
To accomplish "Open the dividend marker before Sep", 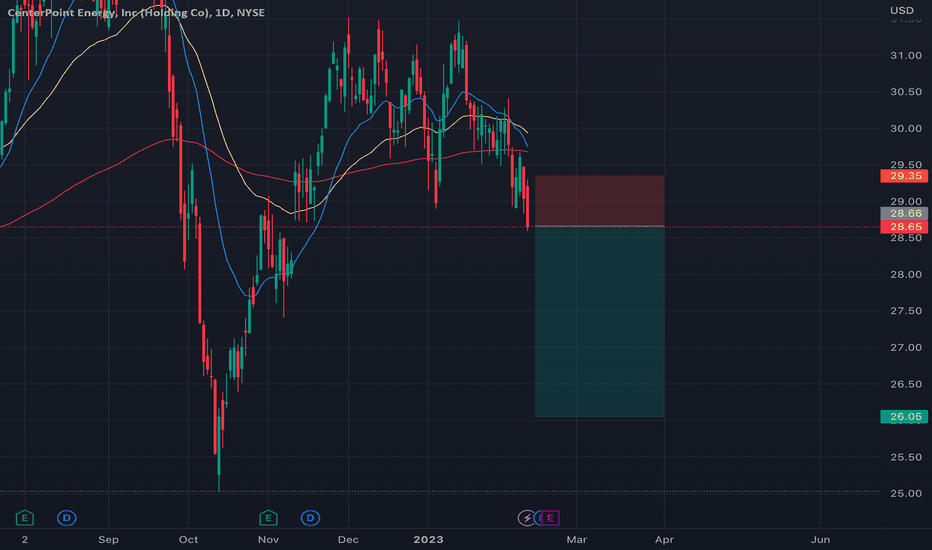I will [67, 518].
